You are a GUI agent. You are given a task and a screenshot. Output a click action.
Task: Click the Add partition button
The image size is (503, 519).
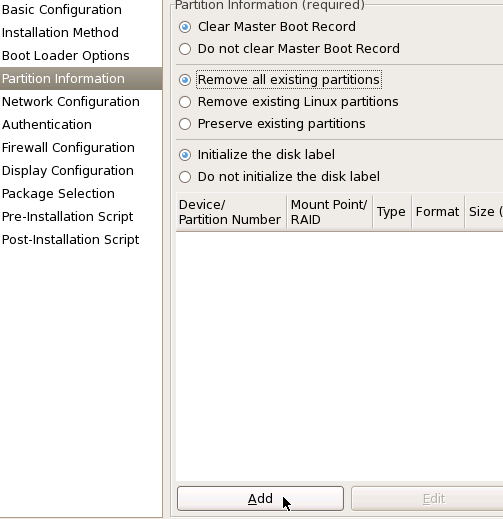pos(260,499)
